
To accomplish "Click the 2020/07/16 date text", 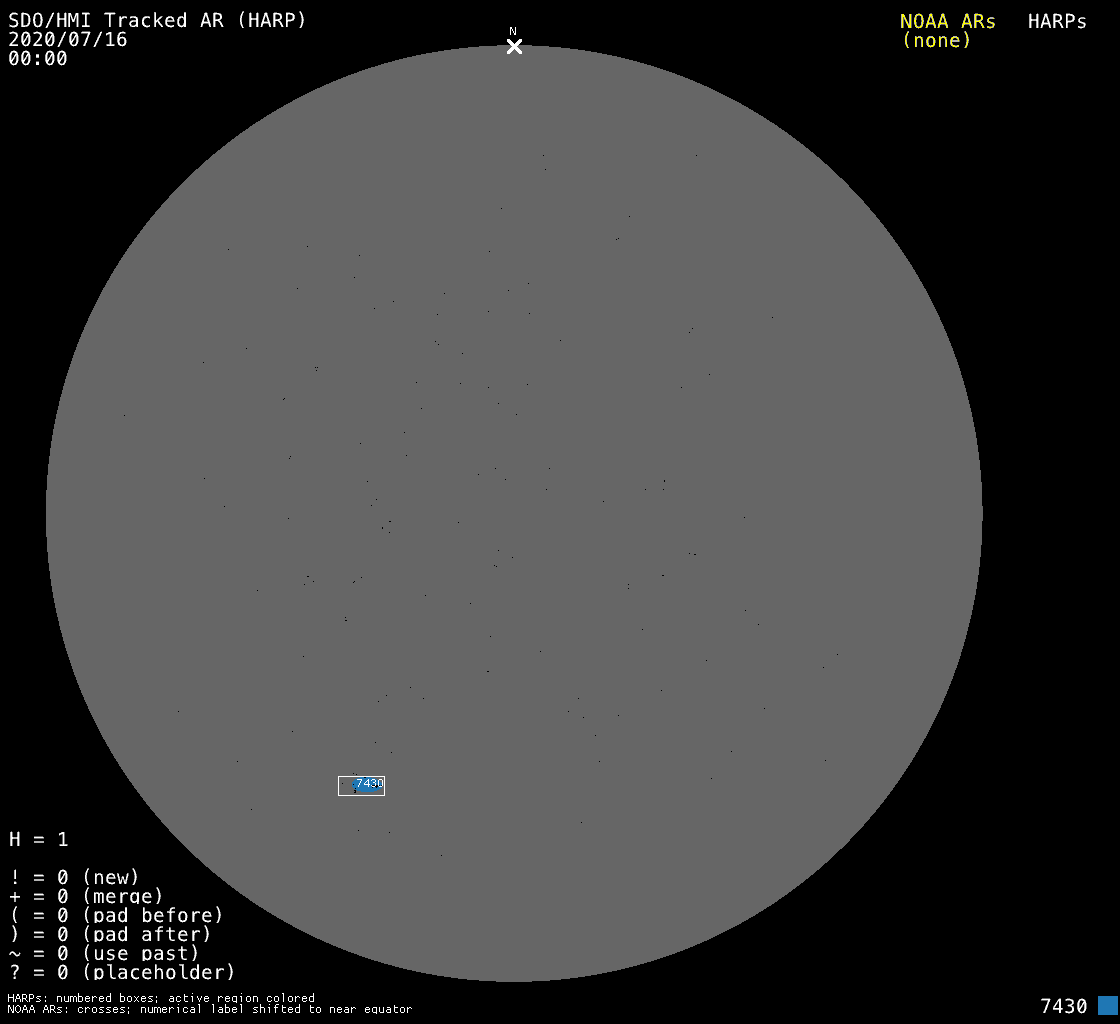I will coord(68,39).
